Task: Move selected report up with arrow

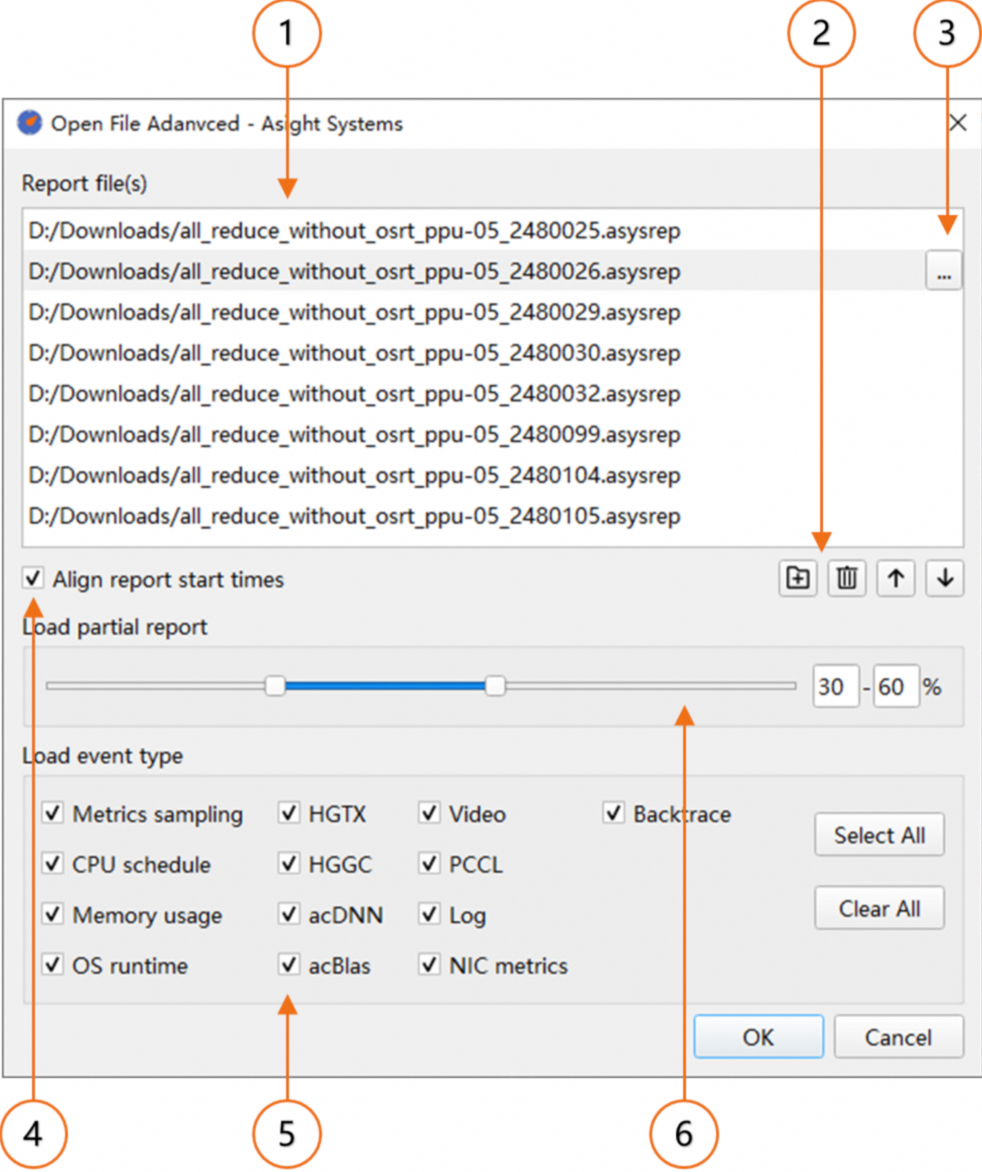Action: 895,578
